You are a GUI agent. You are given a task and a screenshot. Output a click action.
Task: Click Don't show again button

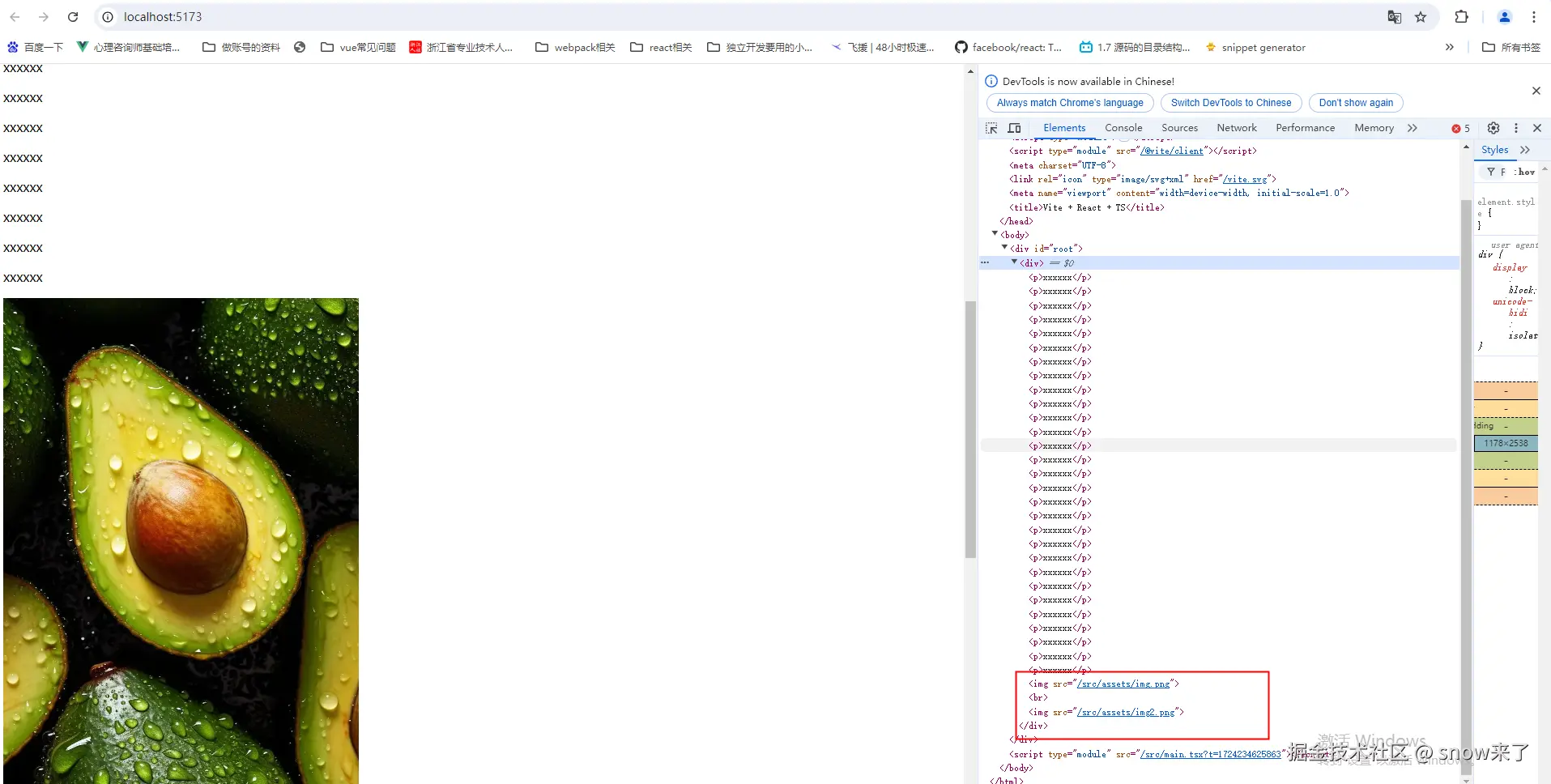coord(1356,103)
